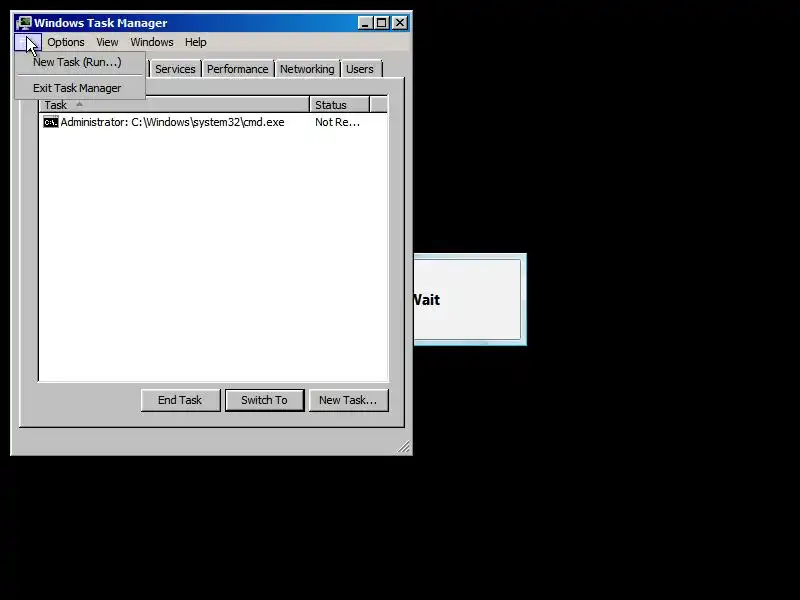Select the Administrator cmd.exe task row

(213, 122)
